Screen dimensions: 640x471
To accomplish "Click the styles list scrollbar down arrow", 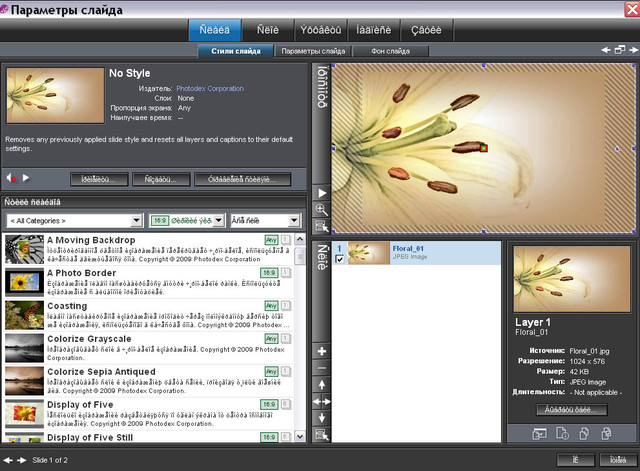I will [x=300, y=437].
